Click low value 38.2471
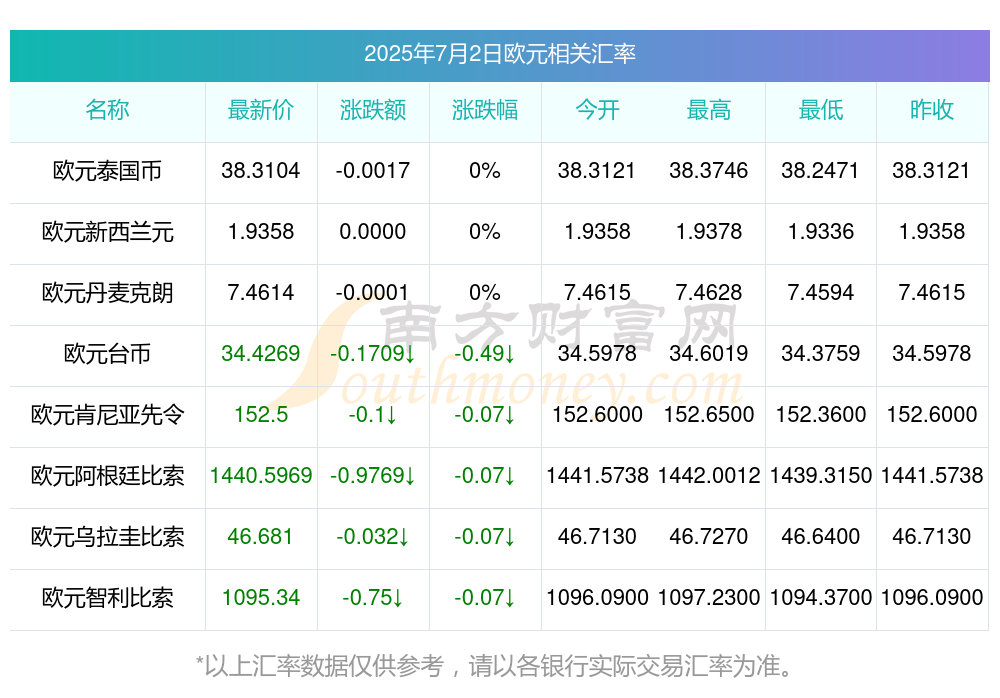Viewport: 1000px width, 698px height. (821, 170)
